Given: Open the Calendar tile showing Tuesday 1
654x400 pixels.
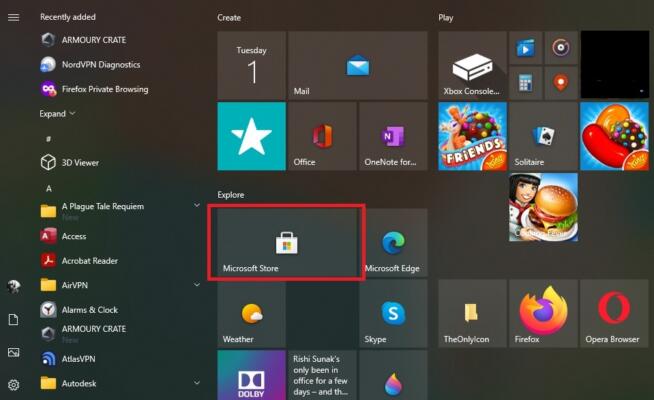Looking at the screenshot, I should (x=252, y=65).
